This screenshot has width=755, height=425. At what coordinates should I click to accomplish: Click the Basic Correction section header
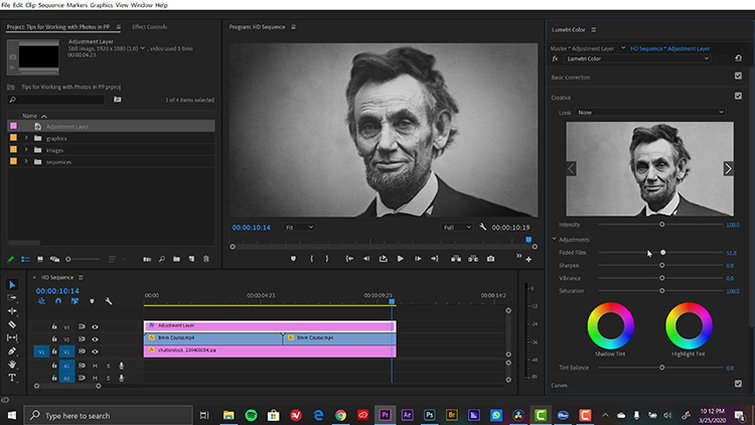coord(572,78)
